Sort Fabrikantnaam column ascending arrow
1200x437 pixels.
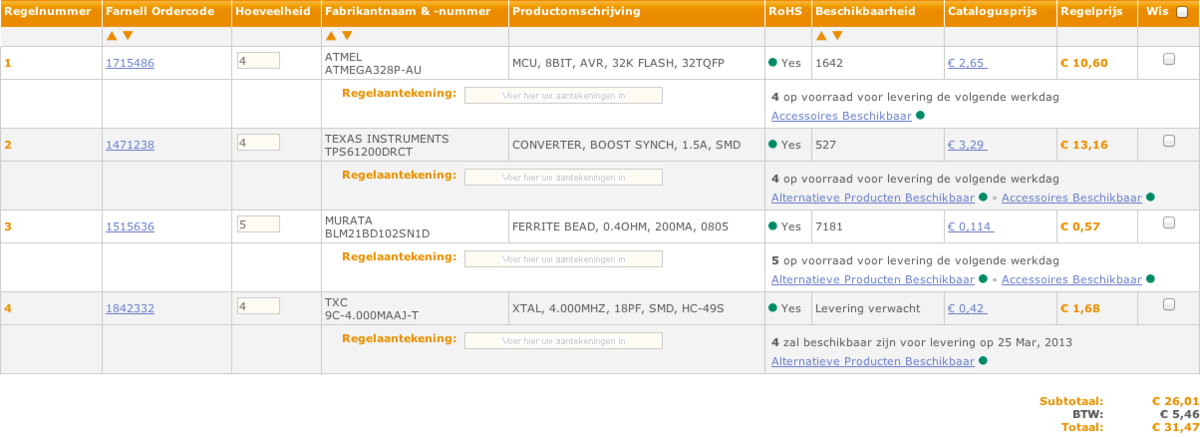(x=332, y=36)
